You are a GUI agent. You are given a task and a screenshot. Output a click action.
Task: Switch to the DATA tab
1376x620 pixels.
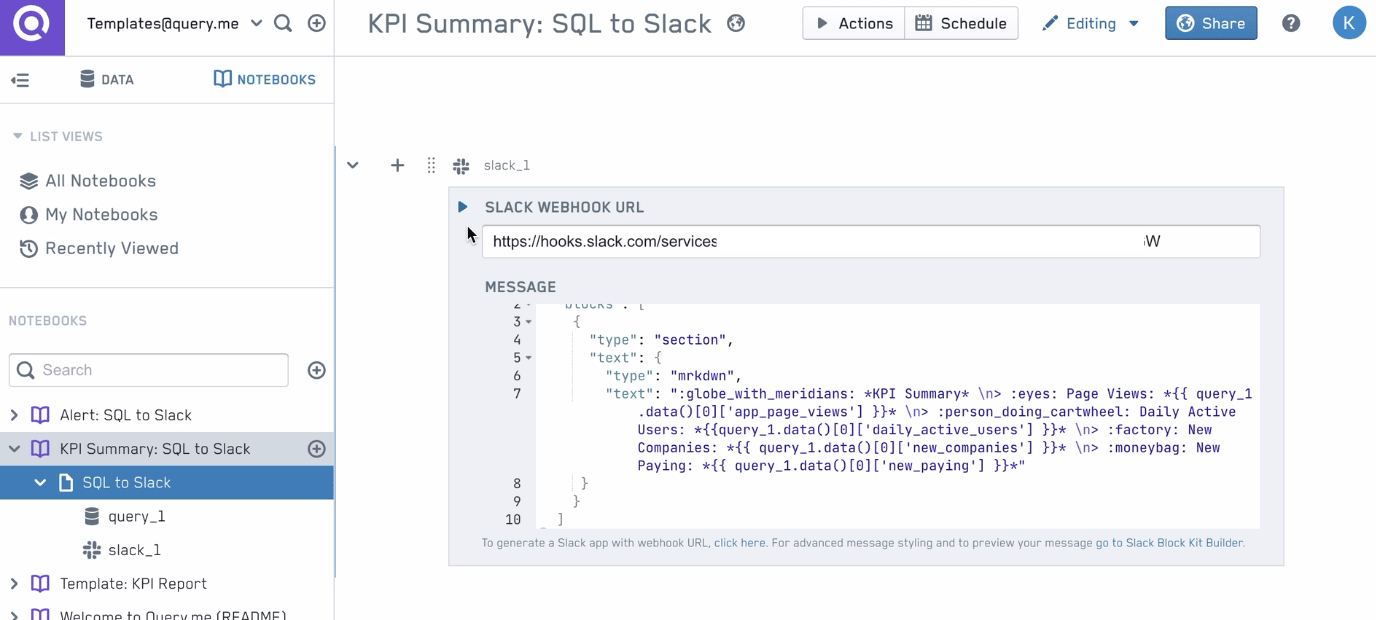[107, 80]
